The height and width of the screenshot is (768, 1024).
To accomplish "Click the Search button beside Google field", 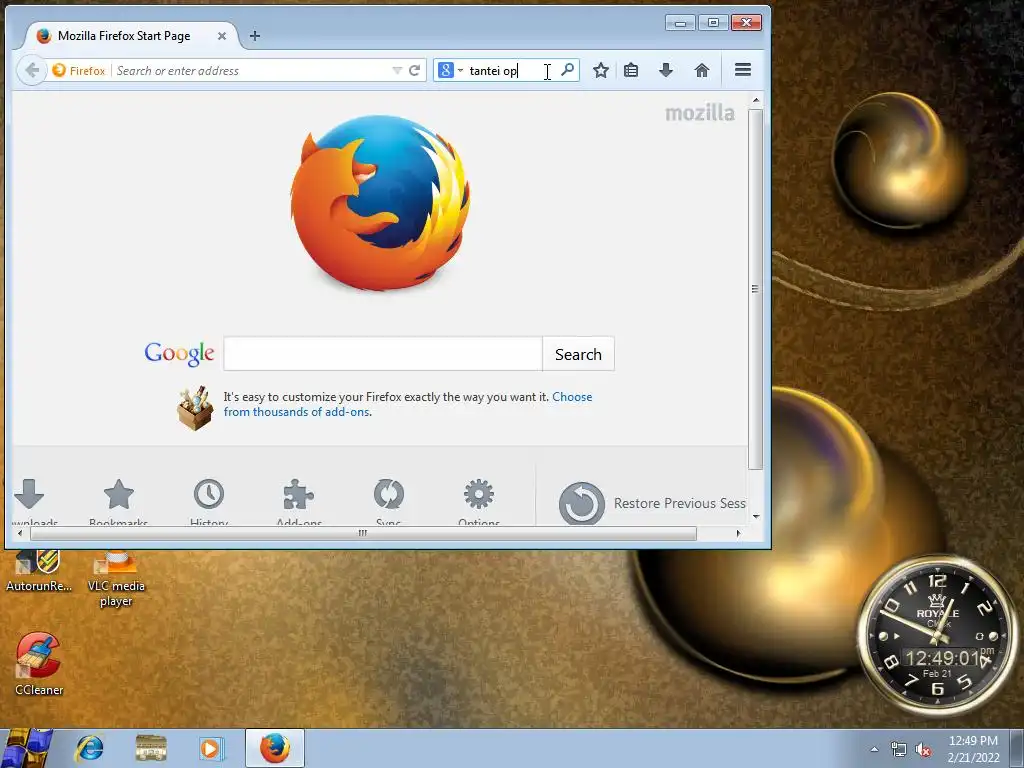I will (578, 354).
